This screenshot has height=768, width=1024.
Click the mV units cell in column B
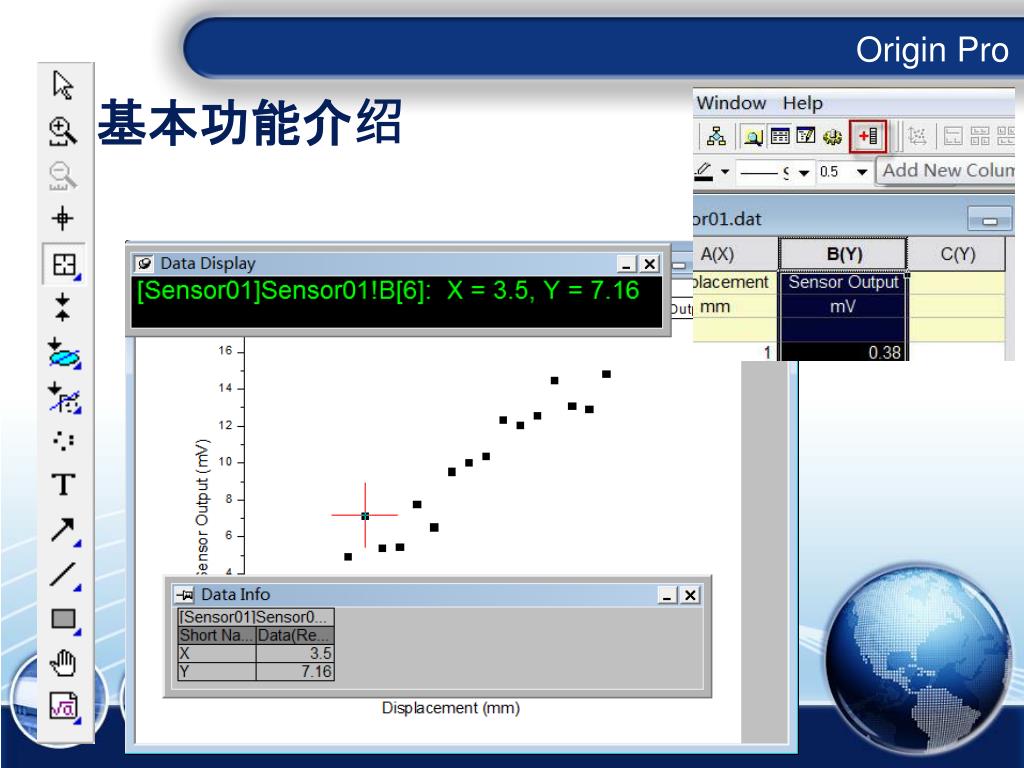coord(844,306)
